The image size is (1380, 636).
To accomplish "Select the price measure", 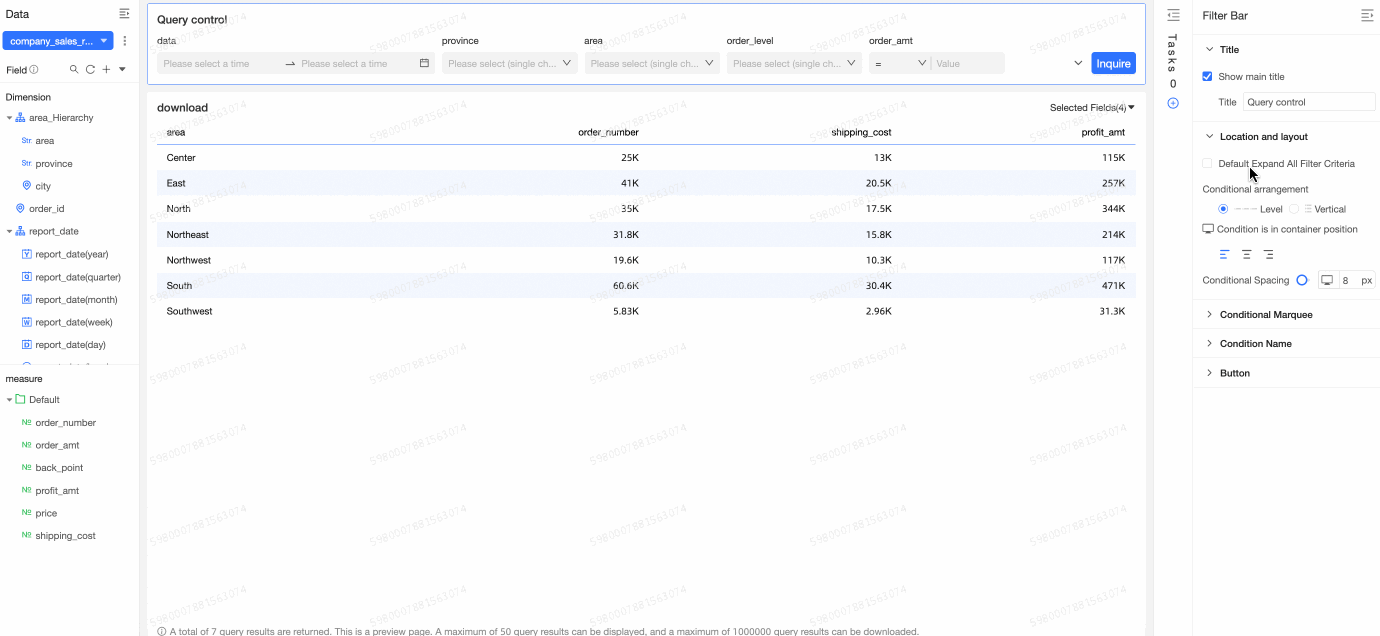I will 46,513.
